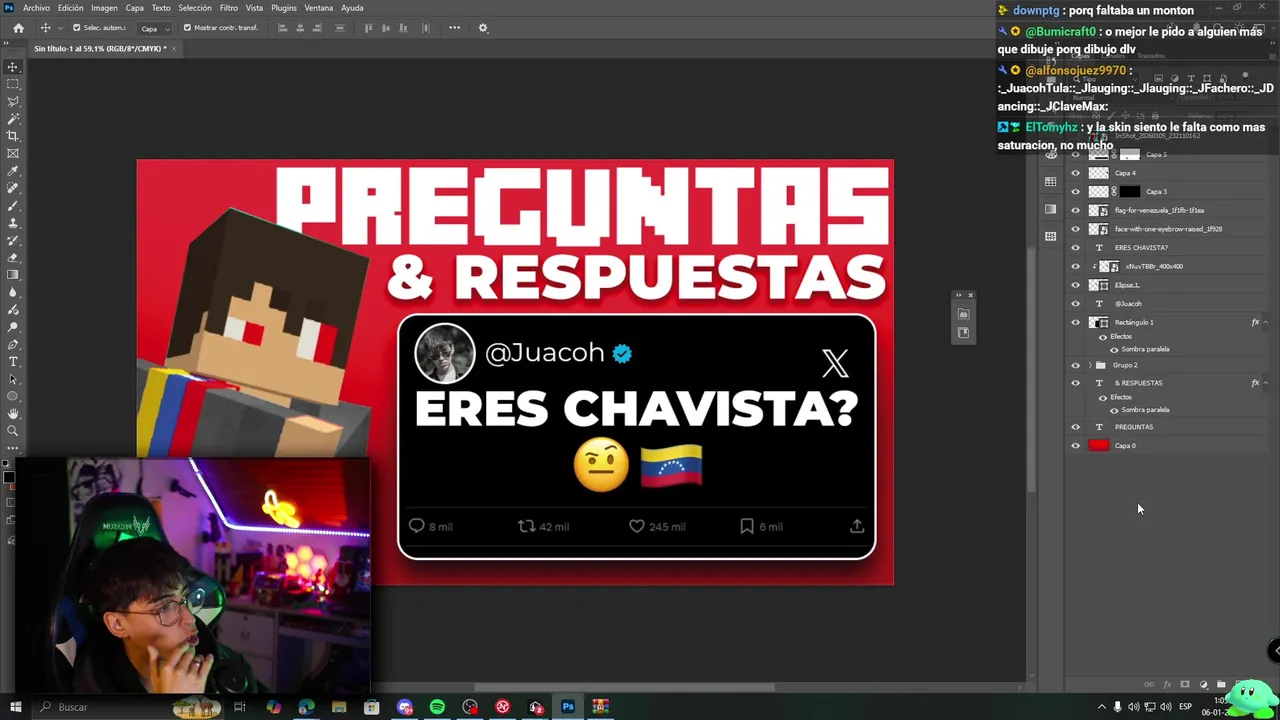The image size is (1280, 720).
Task: Open Move tool preset picker arrow
Action: pos(60,28)
